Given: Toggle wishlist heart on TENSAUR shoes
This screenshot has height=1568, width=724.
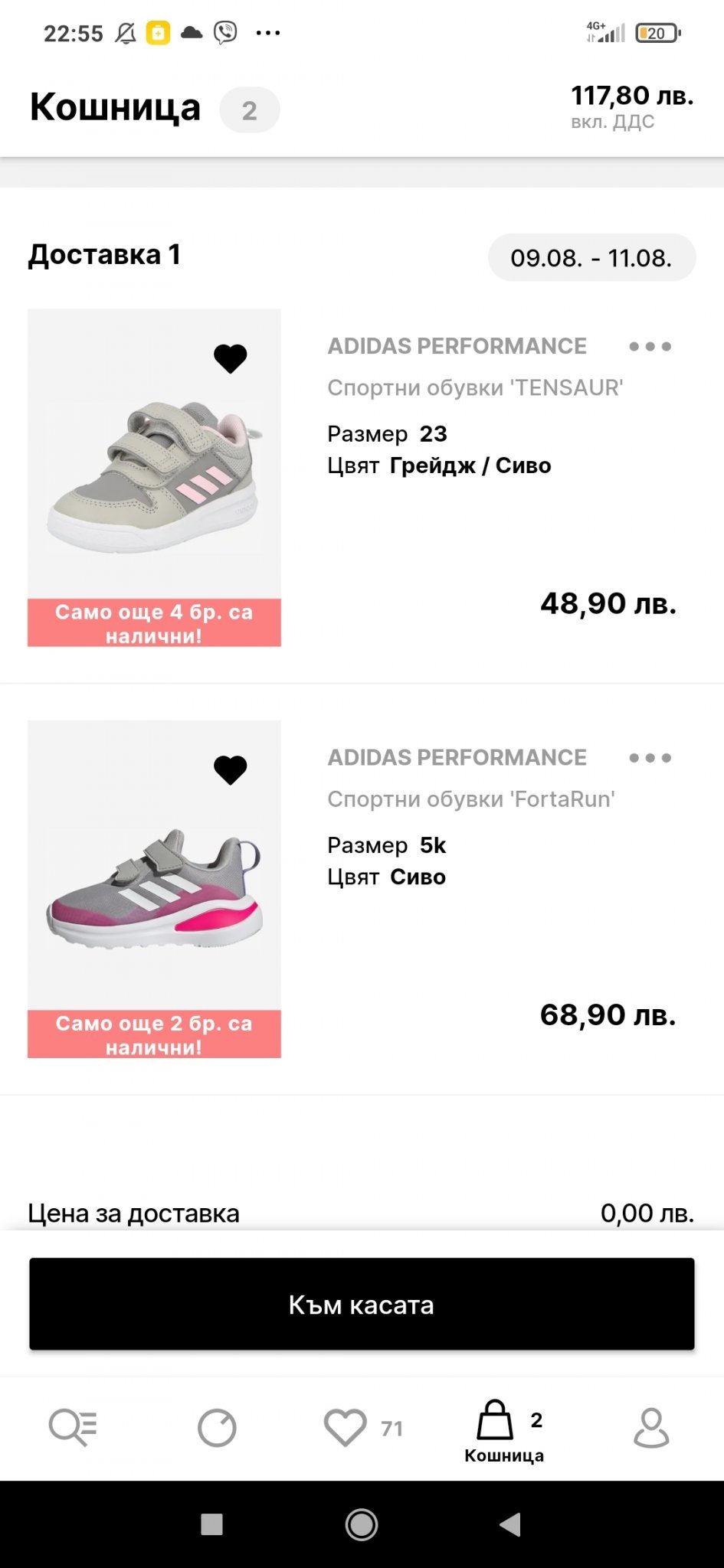Looking at the screenshot, I should pos(230,358).
